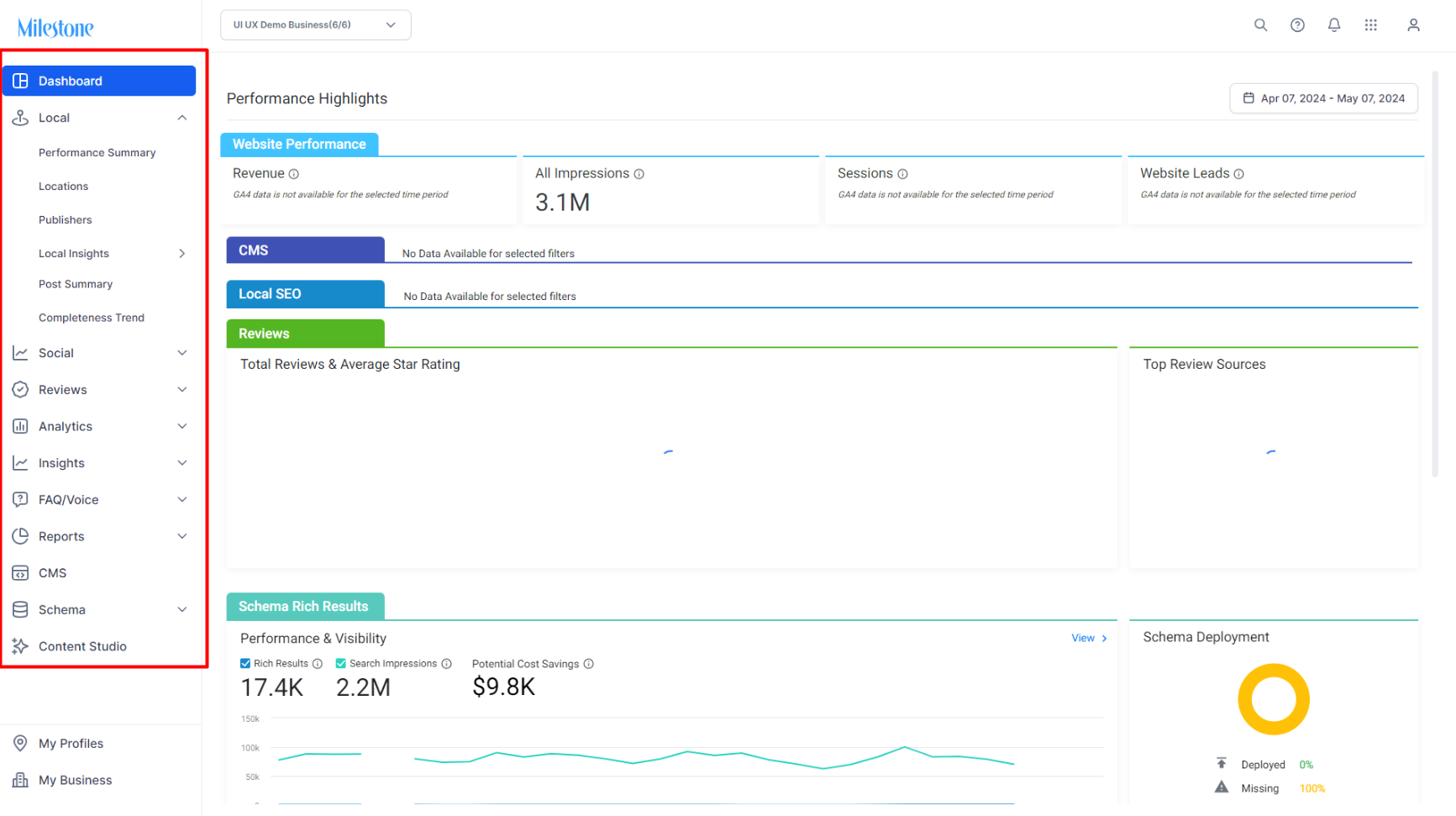
Task: Select Performance Summary in sidebar
Action: pos(97,153)
